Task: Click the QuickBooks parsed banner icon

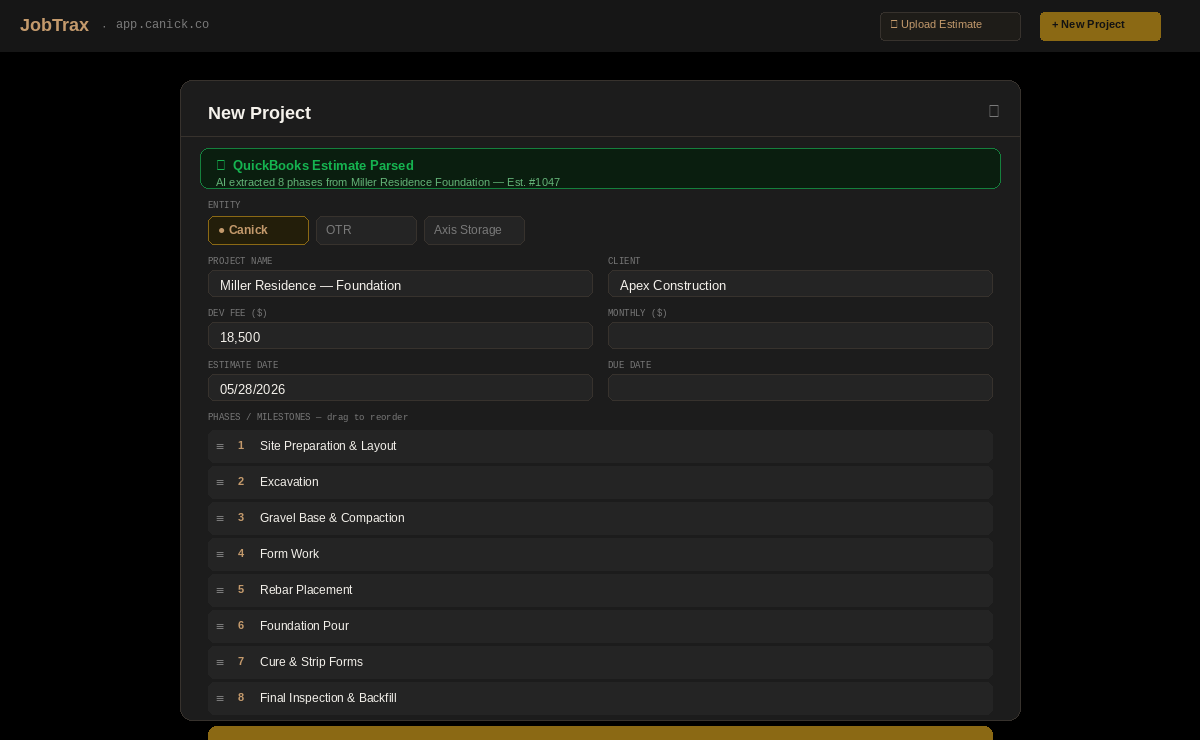Action: point(221,165)
